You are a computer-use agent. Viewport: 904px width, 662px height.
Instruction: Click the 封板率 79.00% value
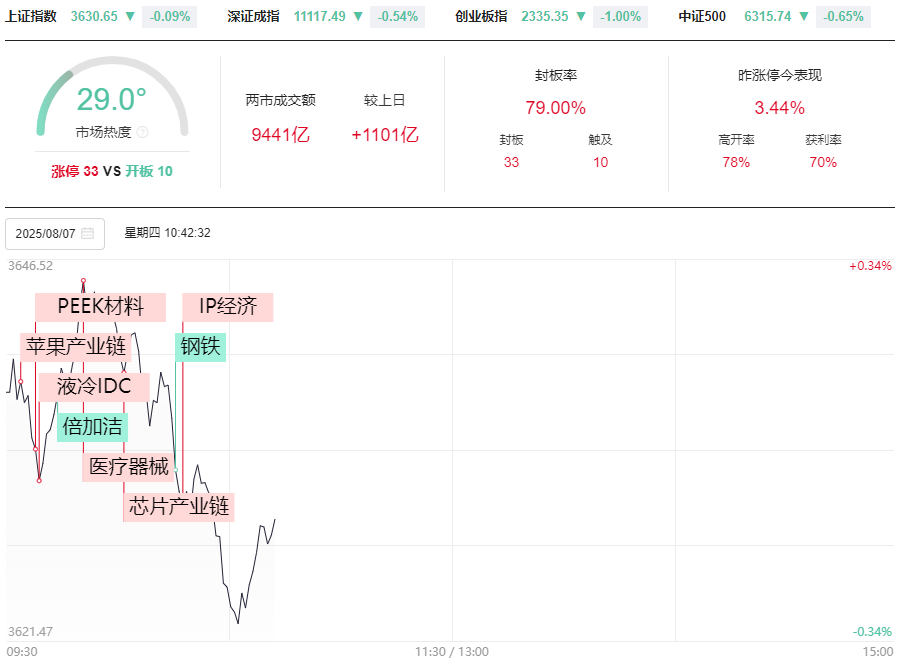(555, 108)
